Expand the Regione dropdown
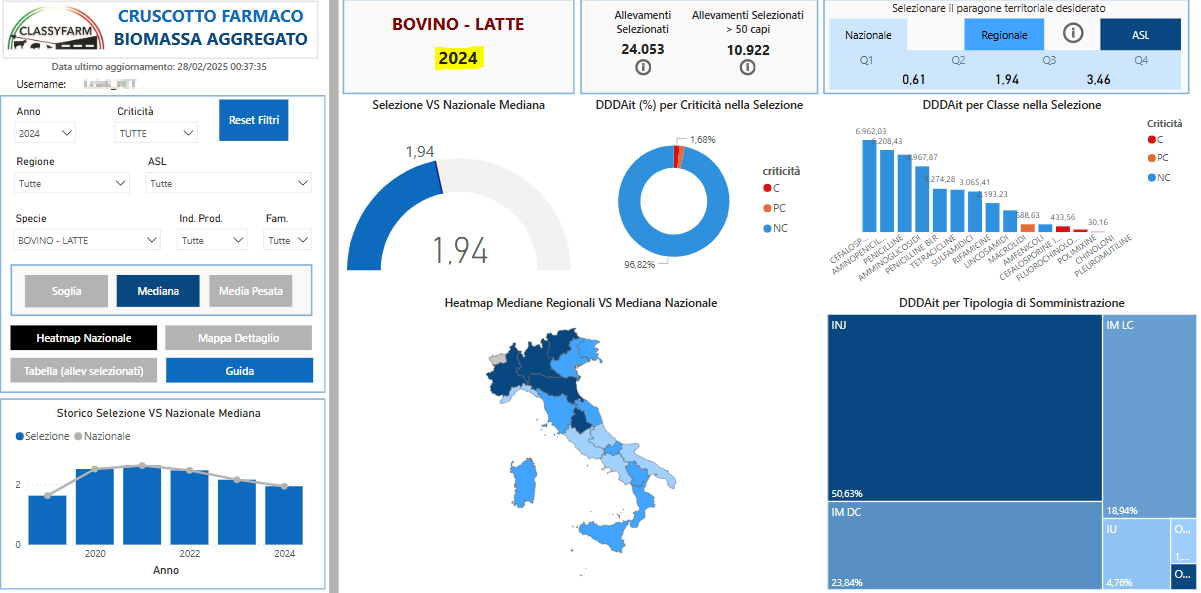The width and height of the screenshot is (1201, 593). click(73, 183)
